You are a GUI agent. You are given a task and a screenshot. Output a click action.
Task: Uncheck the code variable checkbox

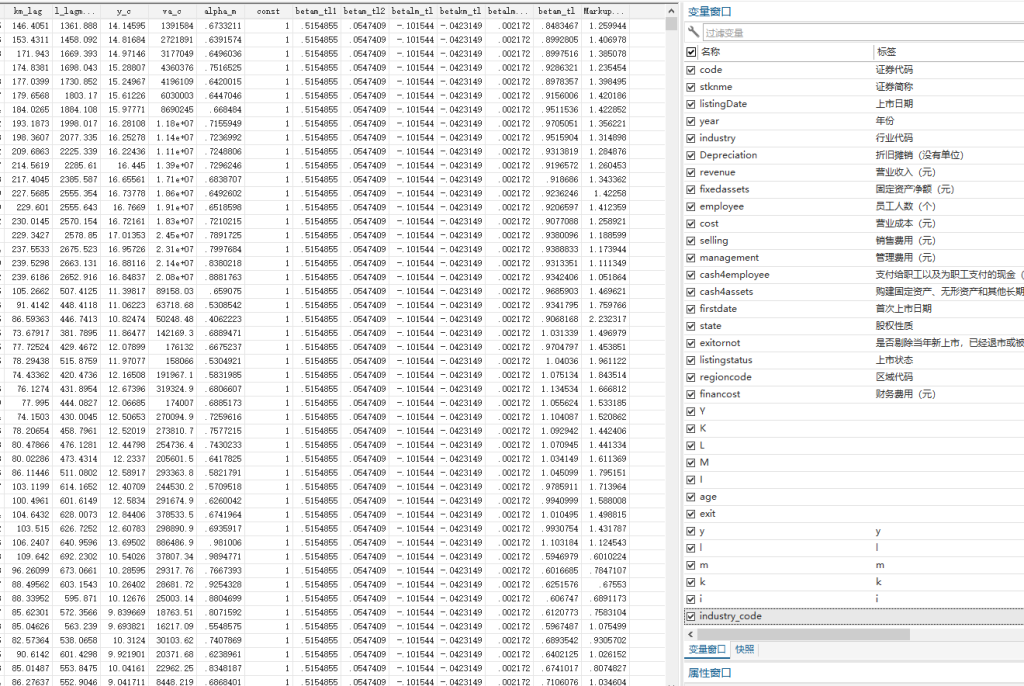[x=691, y=70]
